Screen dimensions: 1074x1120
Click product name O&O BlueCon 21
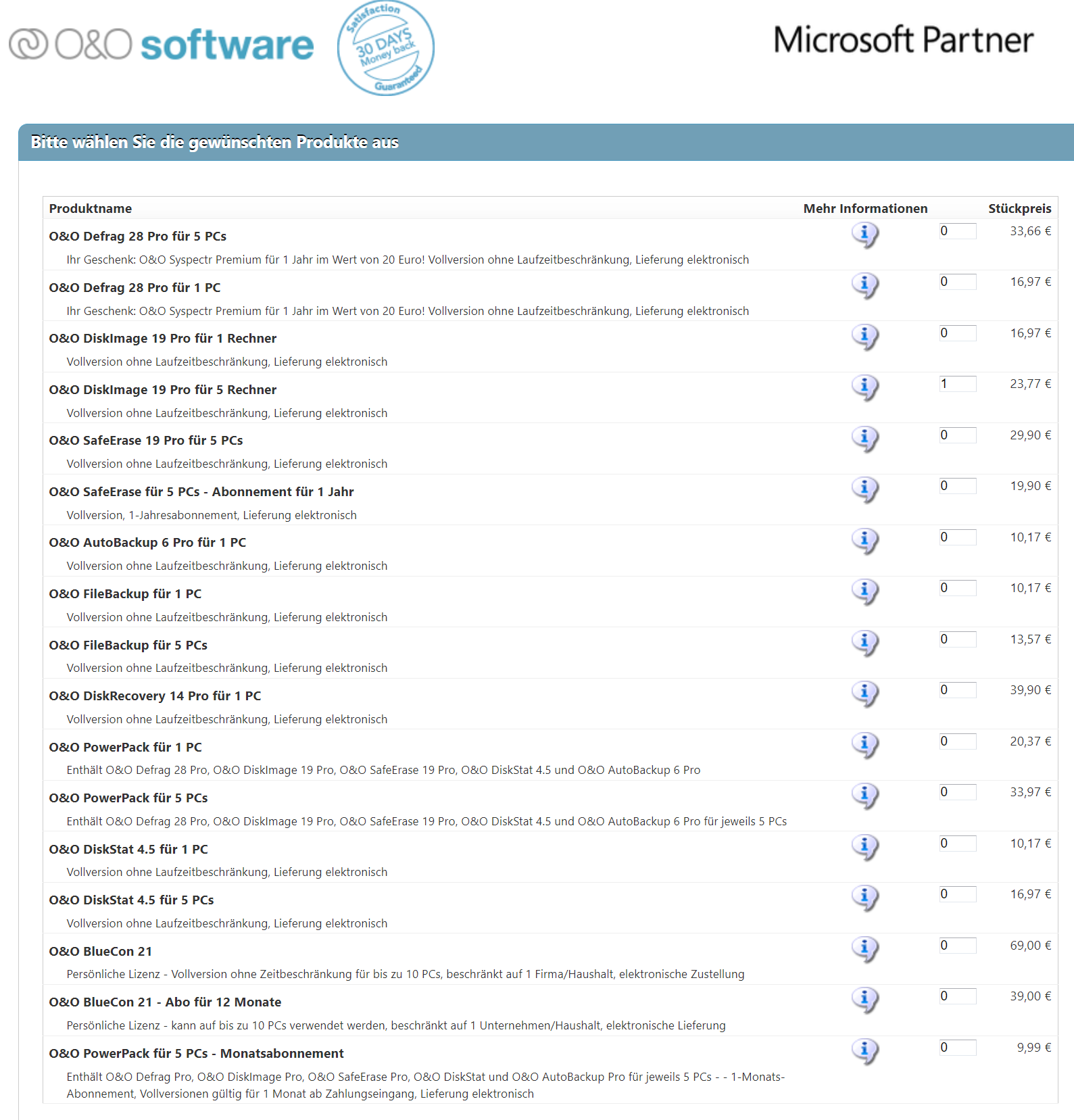pos(101,952)
